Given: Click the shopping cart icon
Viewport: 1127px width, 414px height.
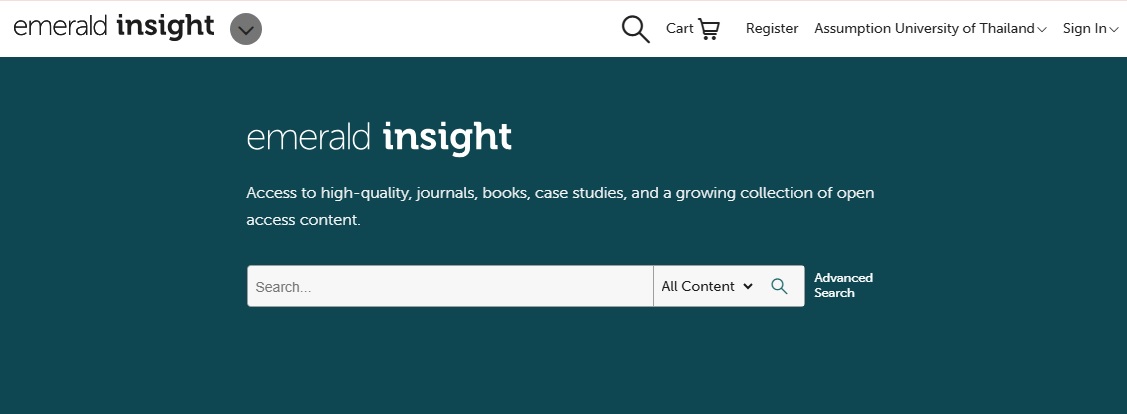Looking at the screenshot, I should pos(709,29).
